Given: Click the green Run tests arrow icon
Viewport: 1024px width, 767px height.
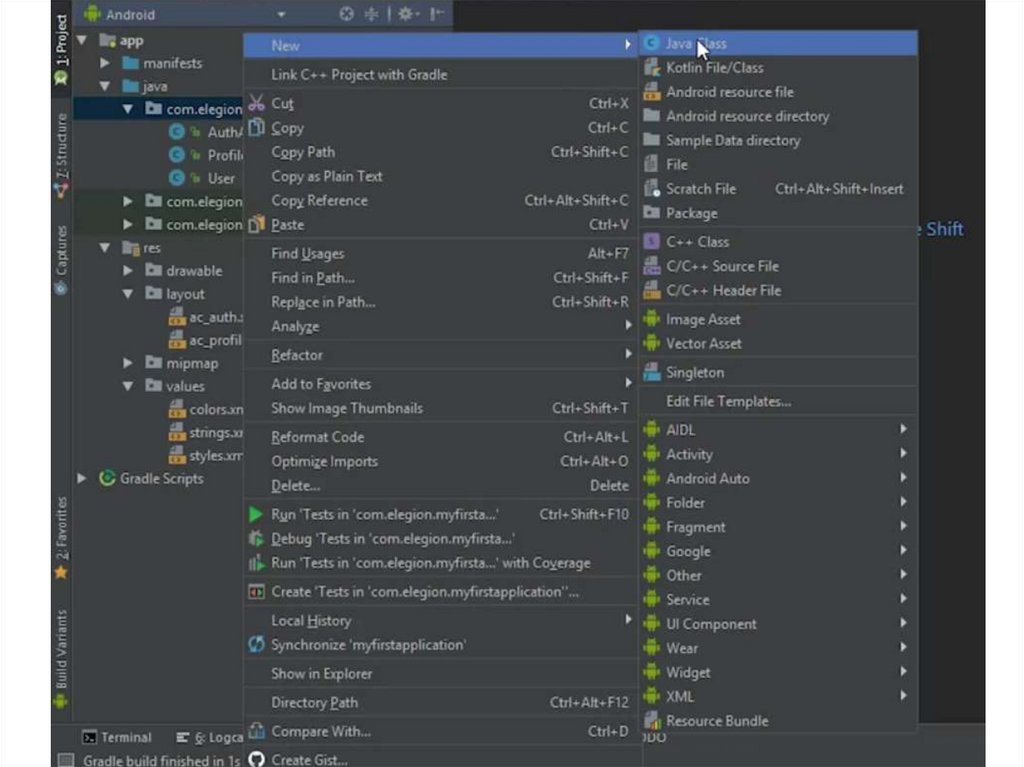Looking at the screenshot, I should (x=256, y=515).
